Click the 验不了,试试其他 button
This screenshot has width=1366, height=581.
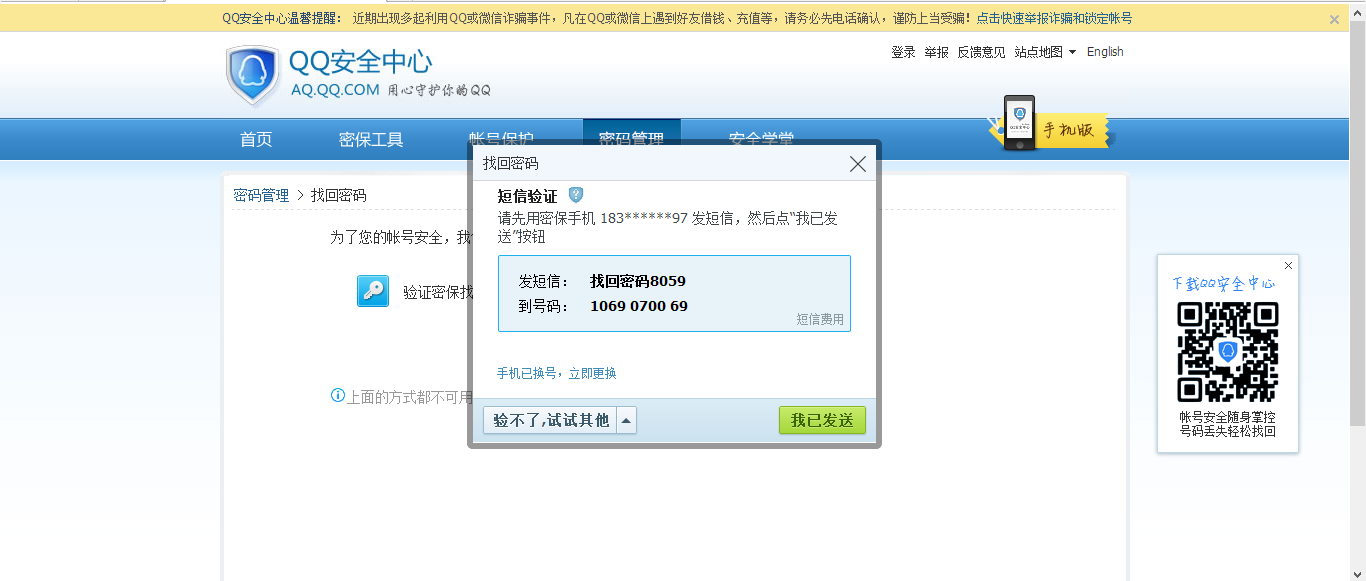click(551, 421)
